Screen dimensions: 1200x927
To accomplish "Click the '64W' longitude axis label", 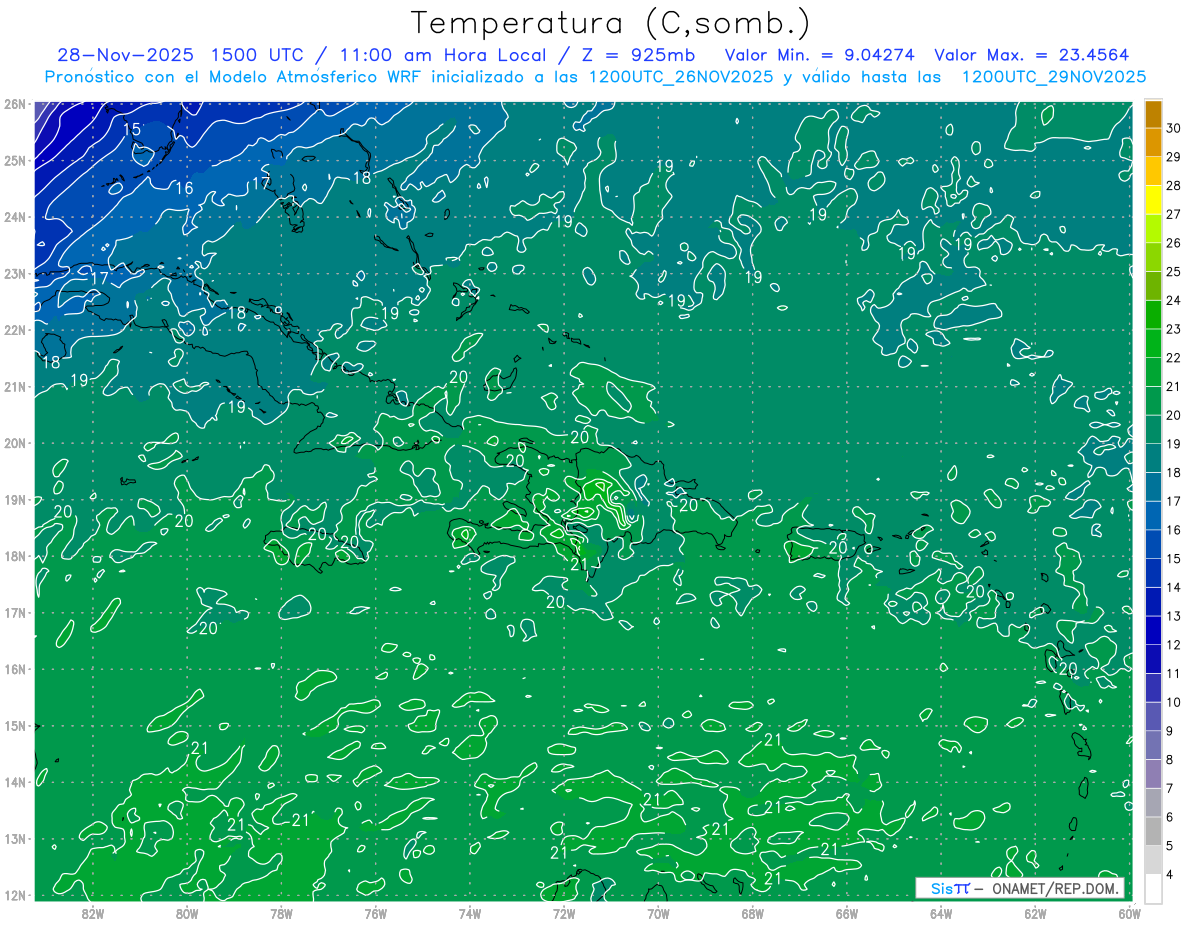I will point(941,913).
